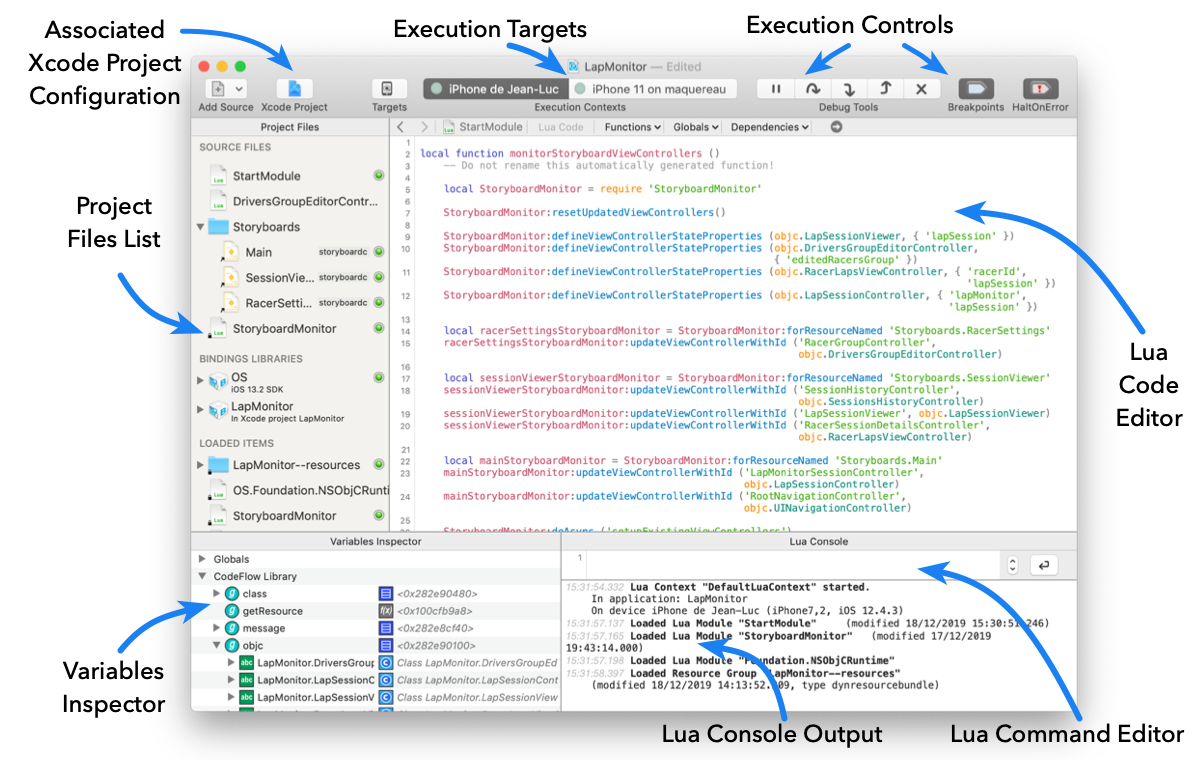The width and height of the screenshot is (1200, 760).
Task: Open the Globals dropdown
Action: [x=696, y=127]
